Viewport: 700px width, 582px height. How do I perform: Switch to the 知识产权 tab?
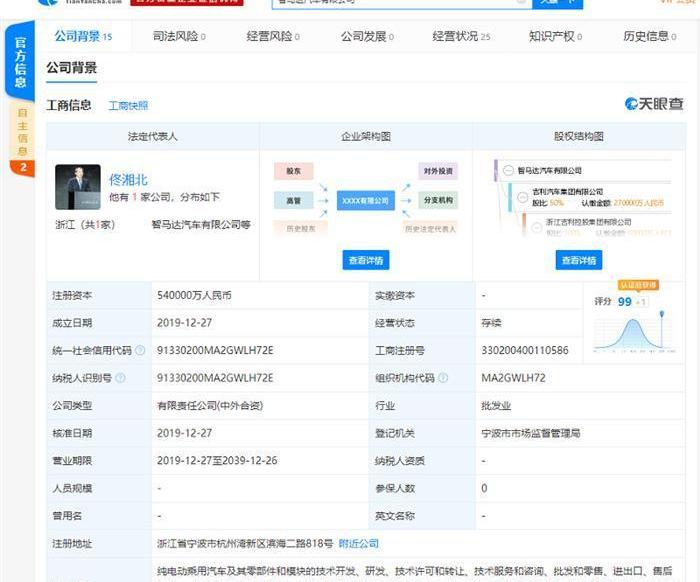tap(554, 36)
